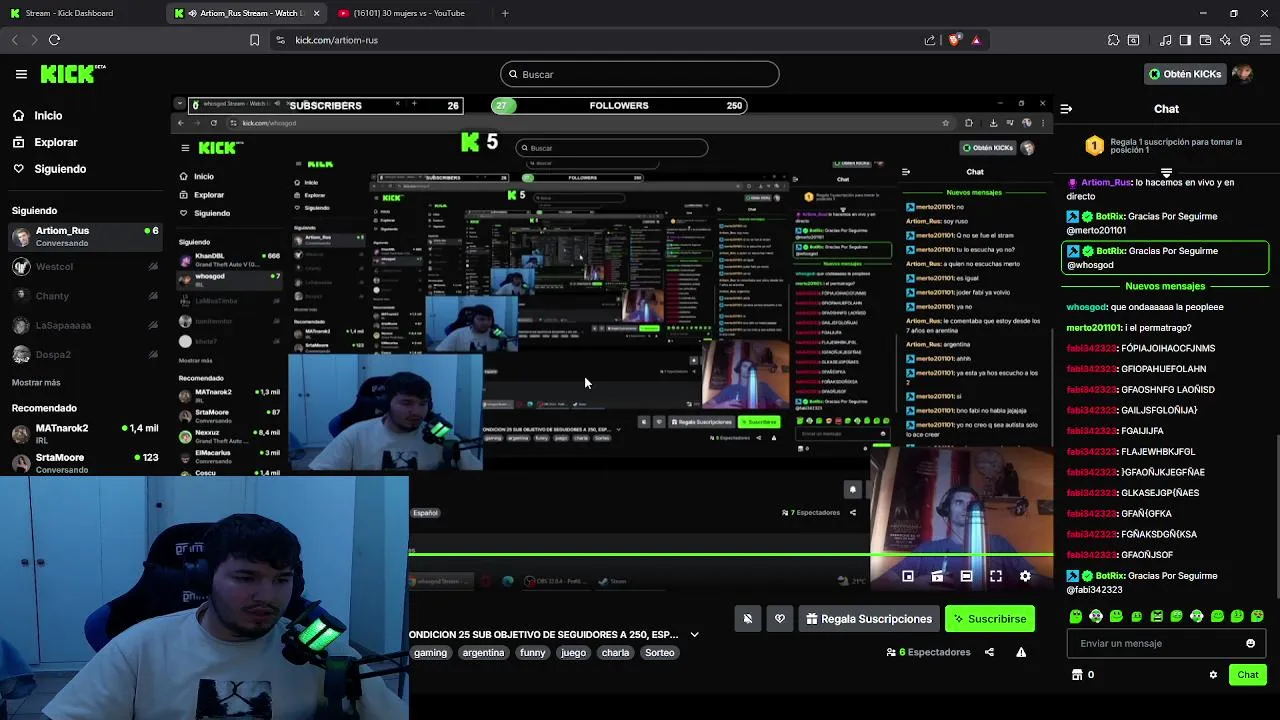Send message with the green Chat button
Viewport: 1280px width, 720px height.
coord(1247,675)
